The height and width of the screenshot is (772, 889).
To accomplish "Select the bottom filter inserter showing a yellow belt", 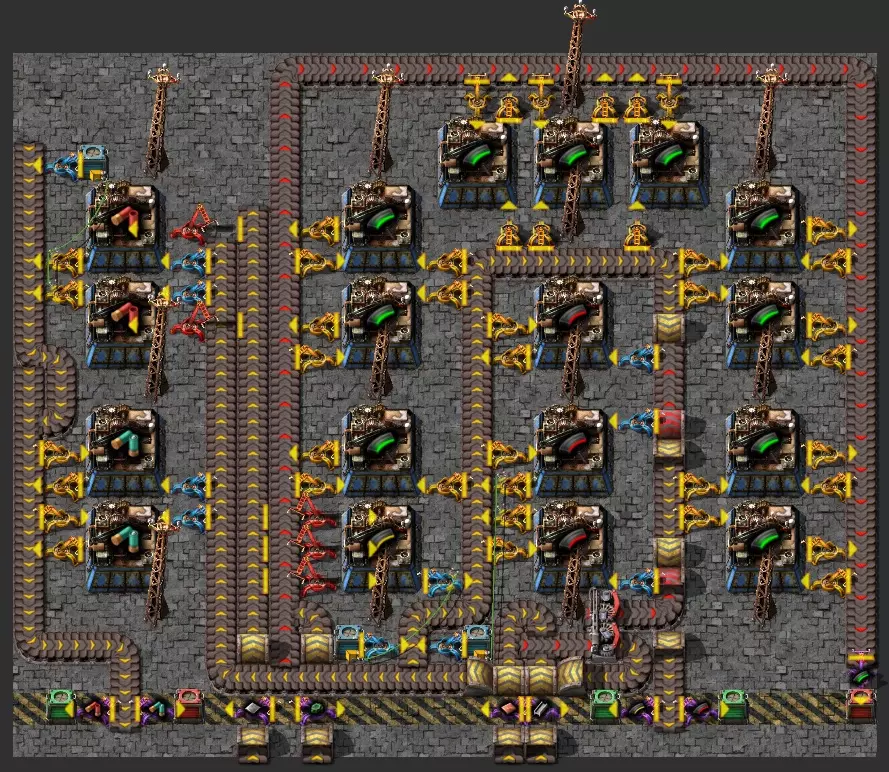I will pos(638,709).
